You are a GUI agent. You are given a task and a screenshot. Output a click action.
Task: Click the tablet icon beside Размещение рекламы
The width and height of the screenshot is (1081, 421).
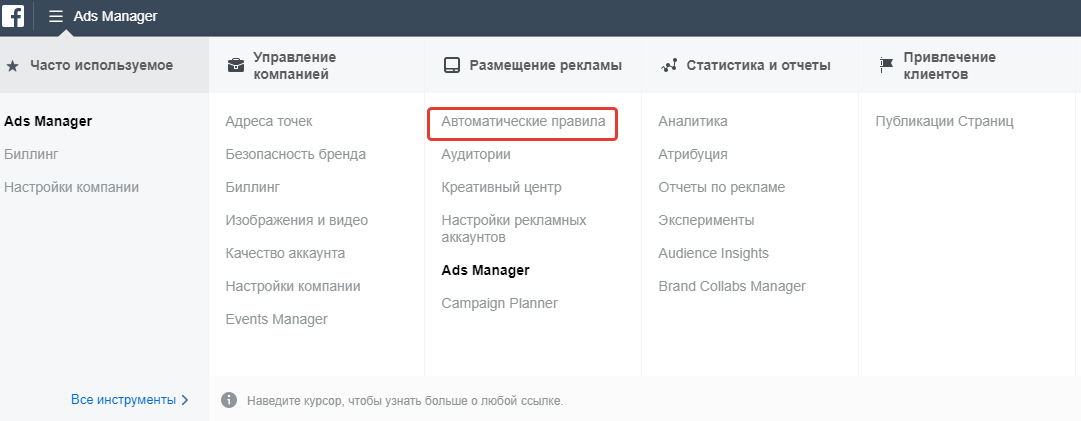pos(451,66)
